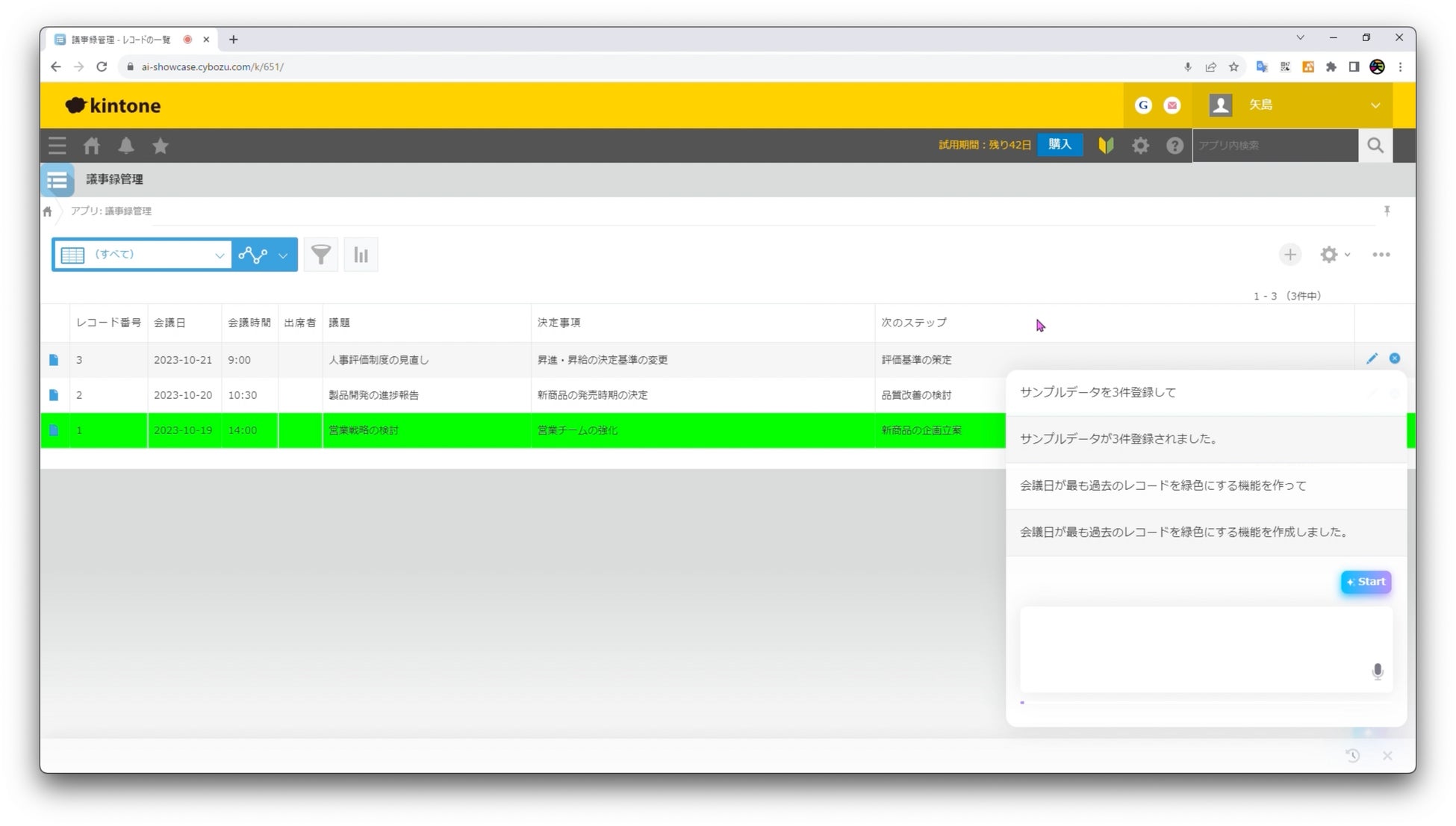Viewport: 1456px width, 826px height.
Task: Open the bar chart aggregate icon
Action: click(x=361, y=255)
